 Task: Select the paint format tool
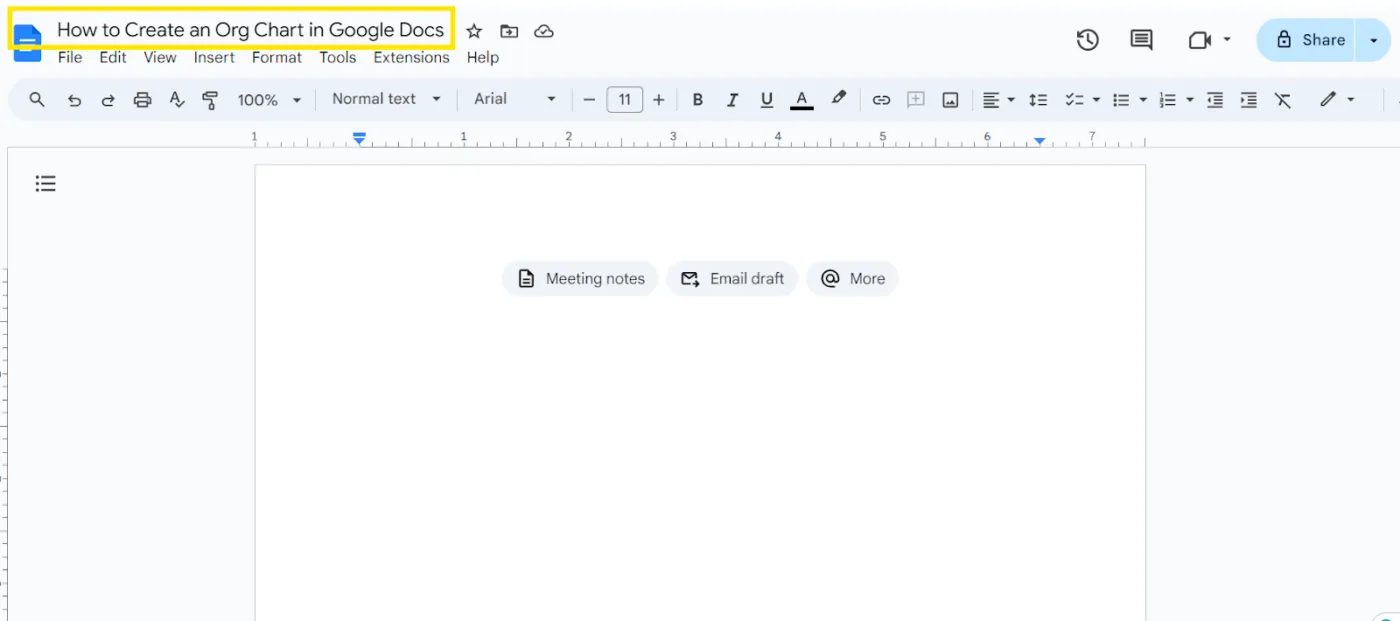click(x=210, y=99)
